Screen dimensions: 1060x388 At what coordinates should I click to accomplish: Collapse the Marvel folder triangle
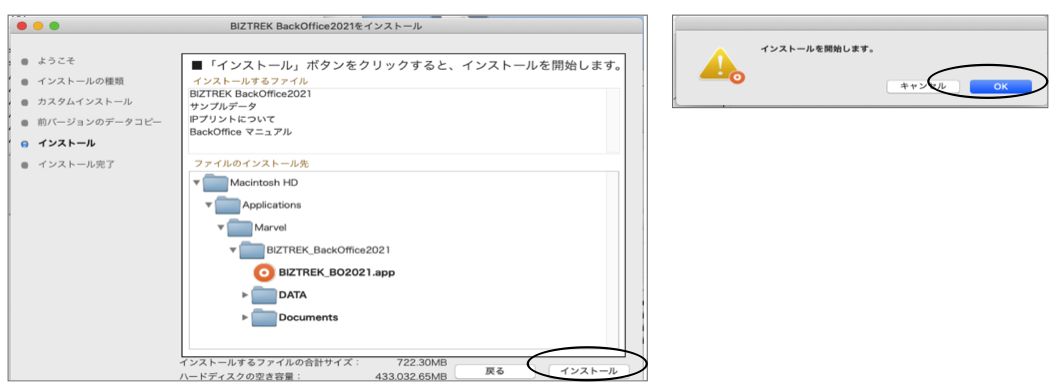point(221,227)
